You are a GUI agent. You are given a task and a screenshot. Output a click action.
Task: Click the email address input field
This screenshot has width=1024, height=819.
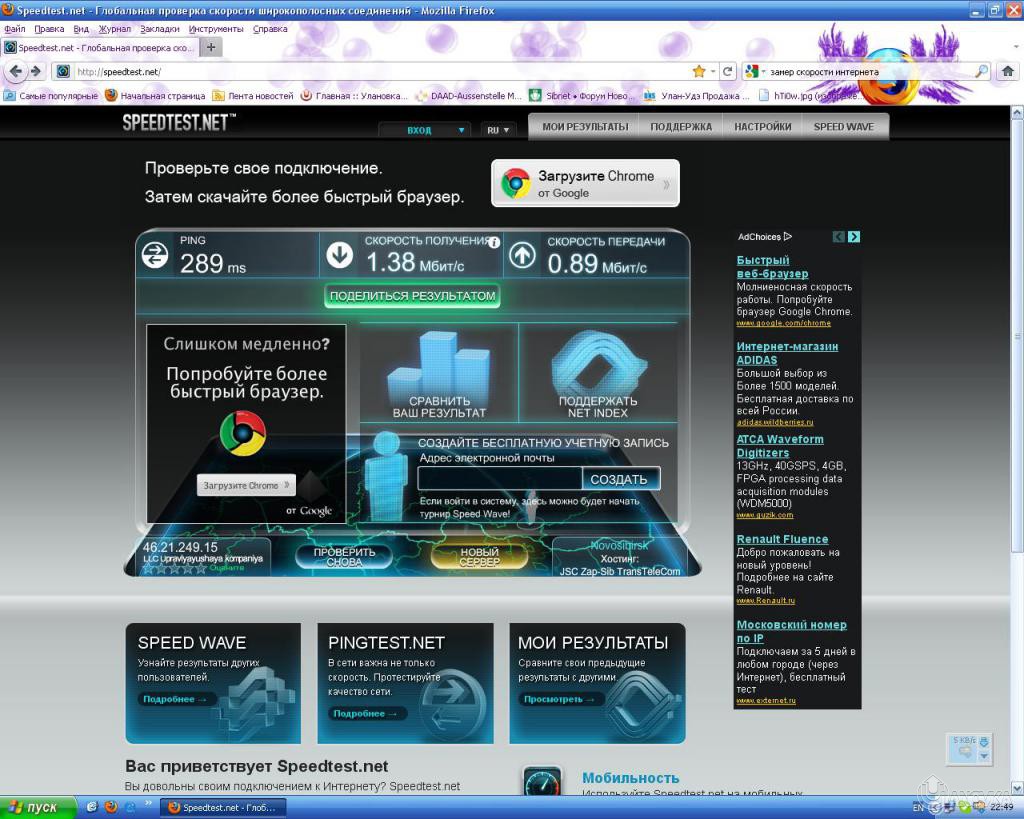coord(500,478)
